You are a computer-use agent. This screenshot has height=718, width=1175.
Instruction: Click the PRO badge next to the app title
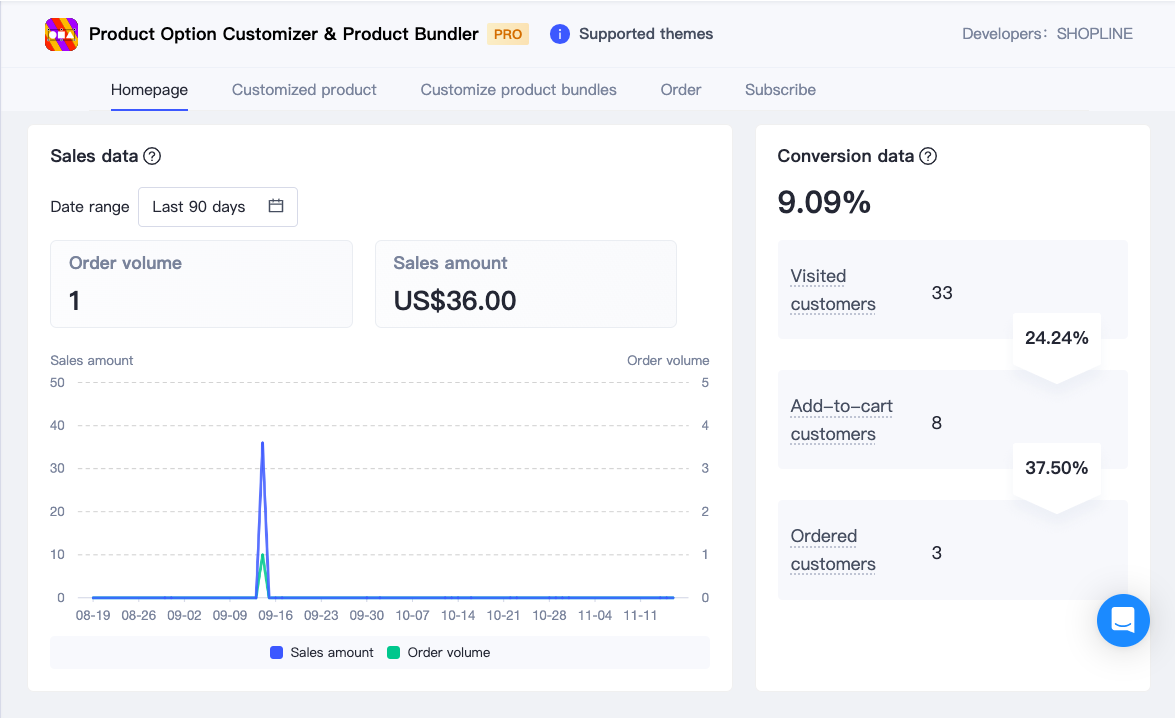508,33
